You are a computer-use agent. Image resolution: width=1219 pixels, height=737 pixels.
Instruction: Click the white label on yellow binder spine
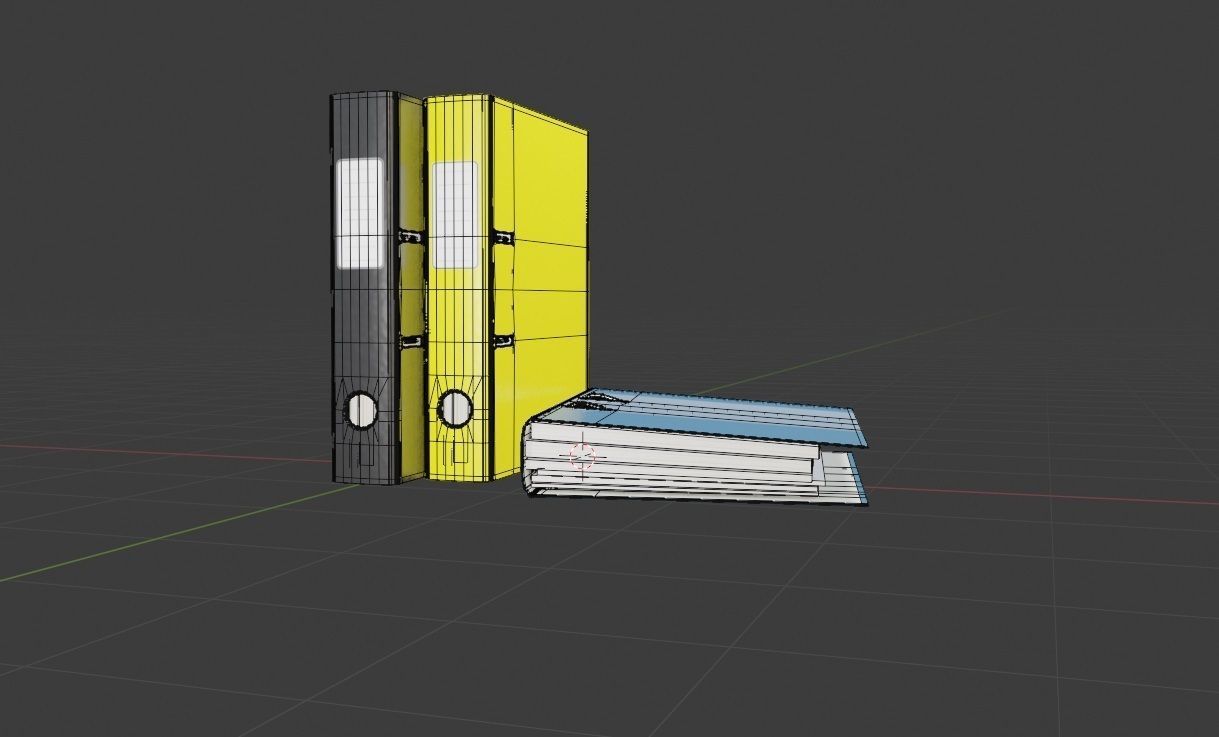click(454, 215)
